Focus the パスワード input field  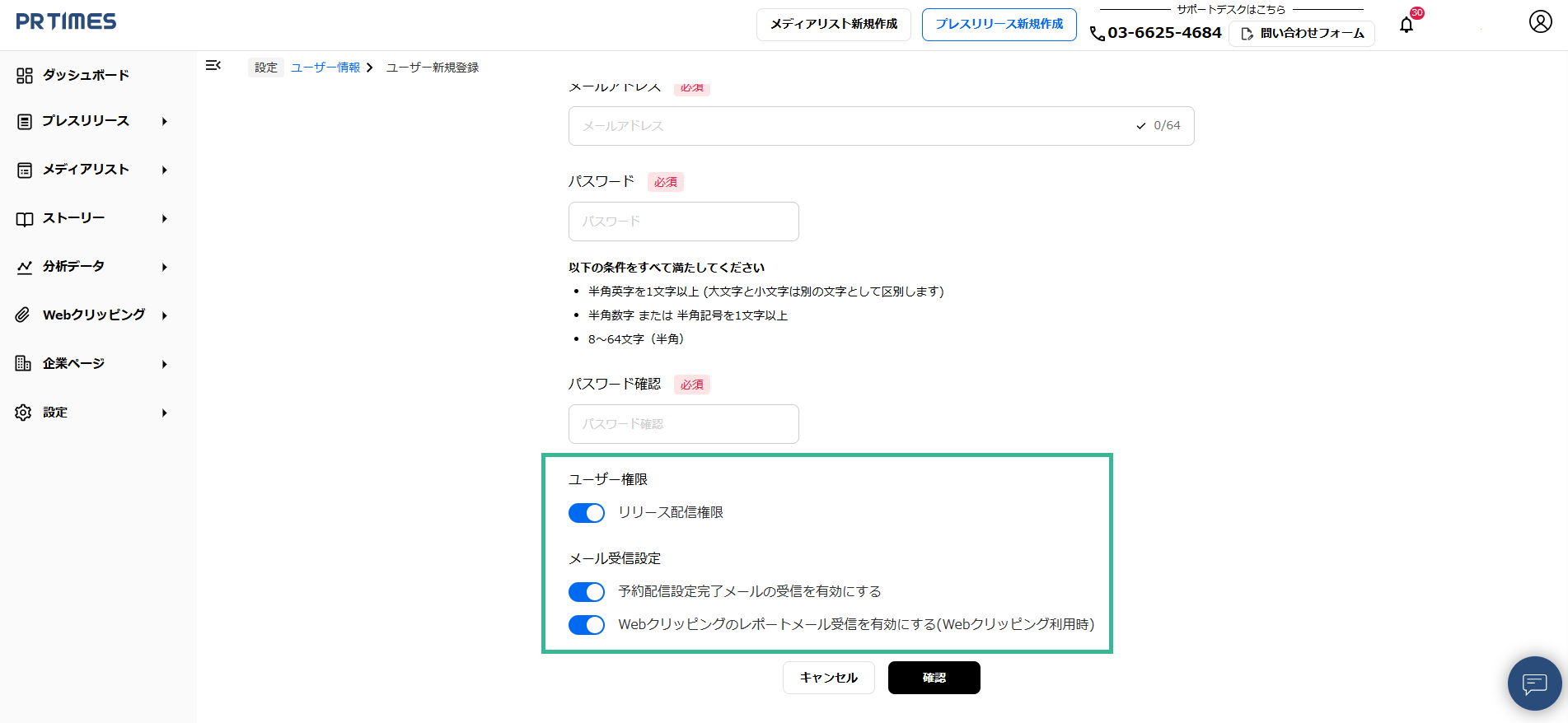click(684, 222)
